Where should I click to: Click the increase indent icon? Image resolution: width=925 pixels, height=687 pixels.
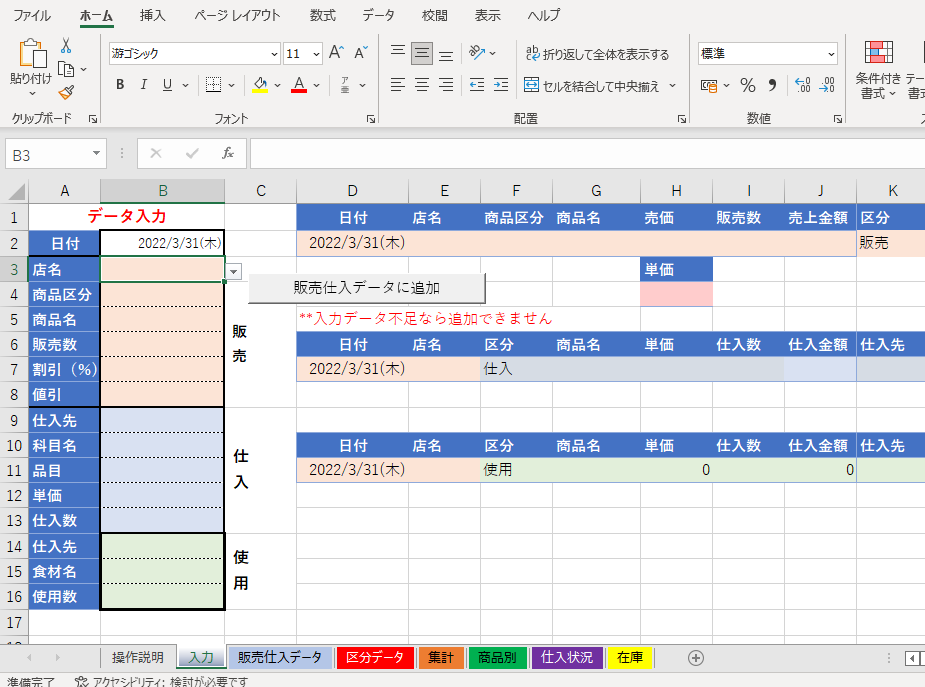tap(501, 86)
